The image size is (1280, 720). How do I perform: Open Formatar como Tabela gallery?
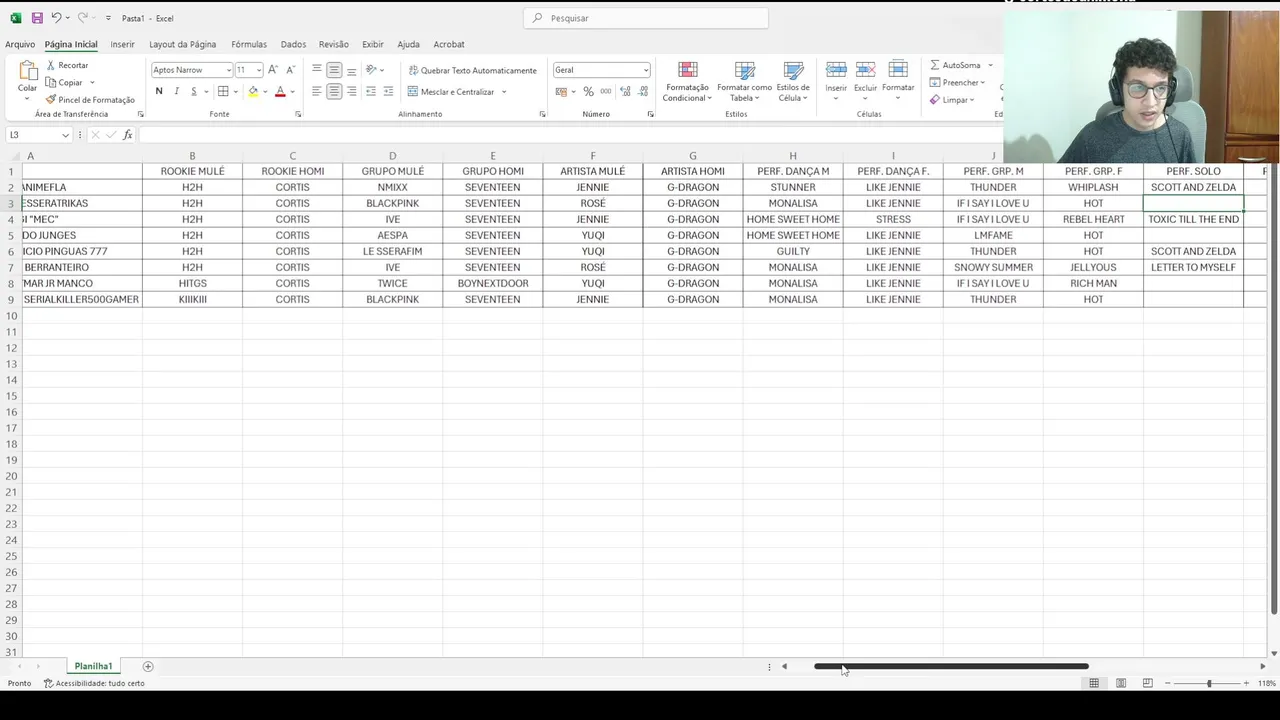pyautogui.click(x=744, y=81)
